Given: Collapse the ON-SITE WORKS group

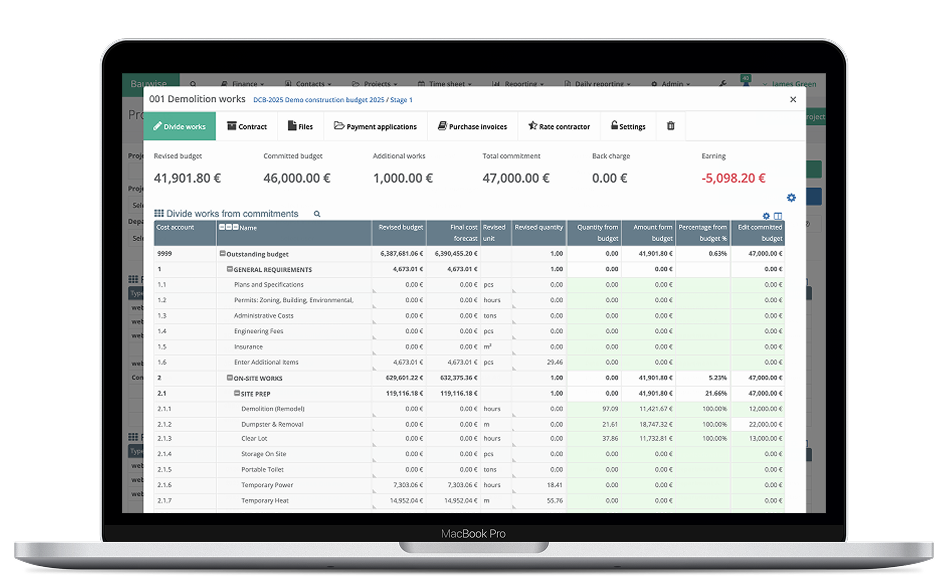Looking at the screenshot, I should (x=230, y=378).
